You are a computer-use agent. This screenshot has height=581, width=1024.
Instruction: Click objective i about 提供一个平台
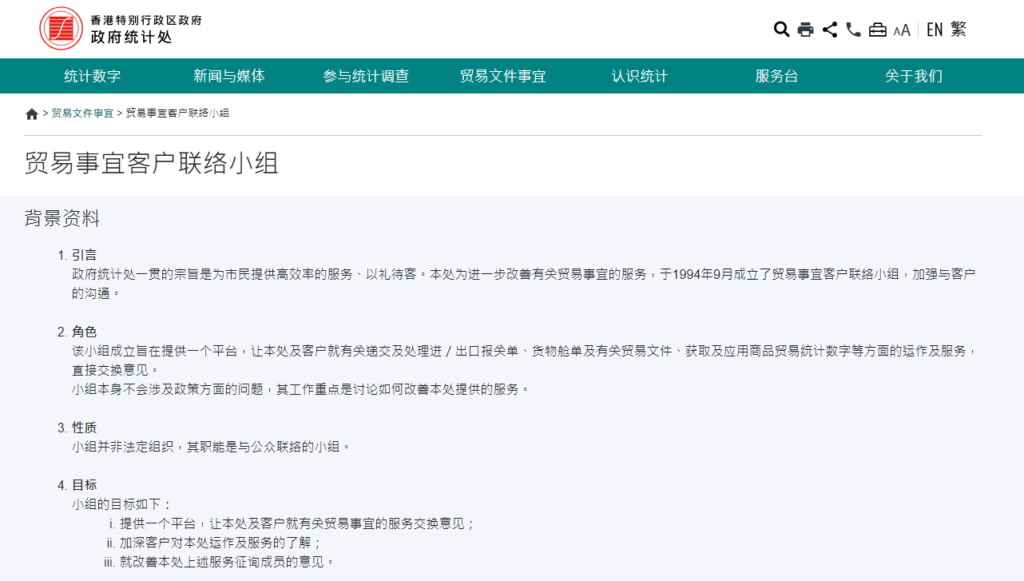[x=297, y=524]
